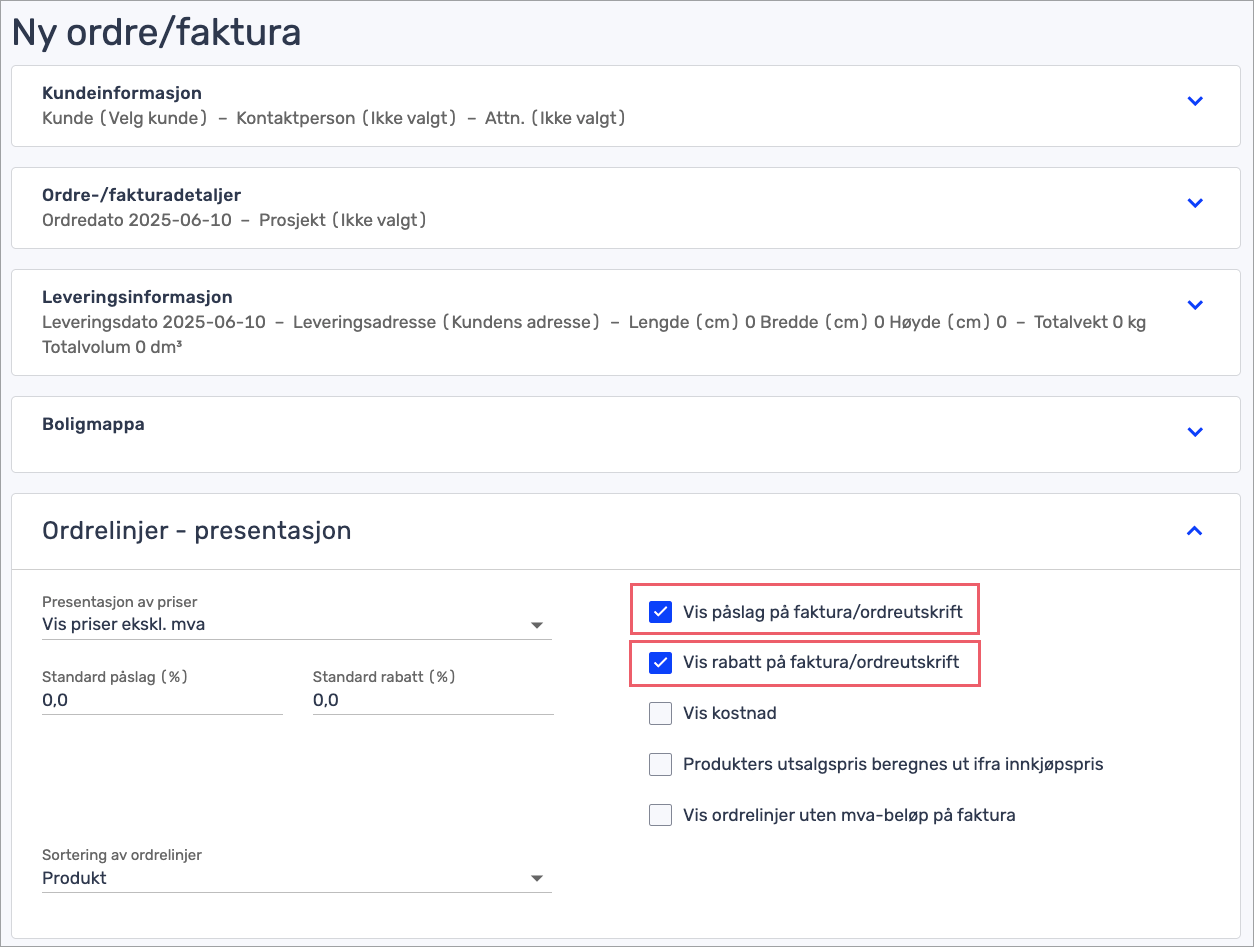Enable Vis ordrelinjer uten mva-beløp på faktura

659,815
